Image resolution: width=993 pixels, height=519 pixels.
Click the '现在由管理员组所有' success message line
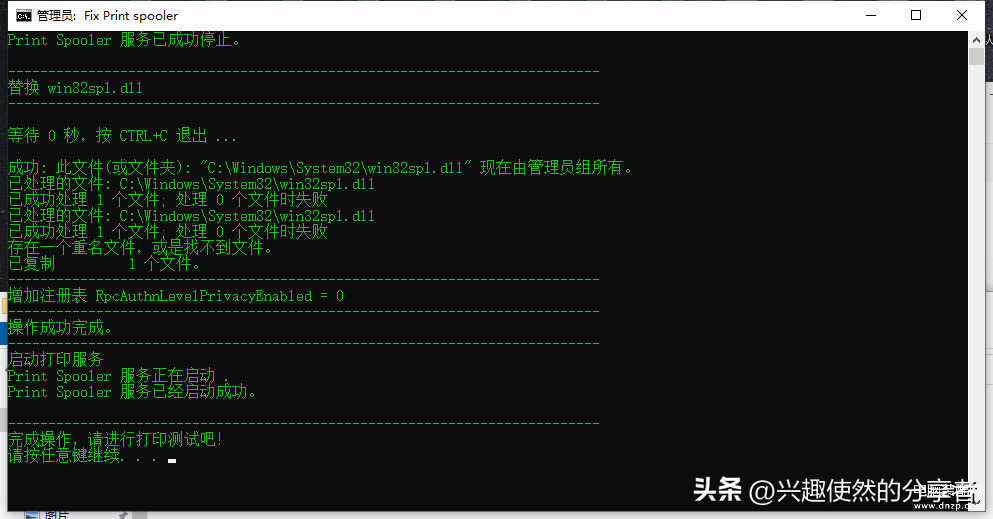tap(320, 168)
